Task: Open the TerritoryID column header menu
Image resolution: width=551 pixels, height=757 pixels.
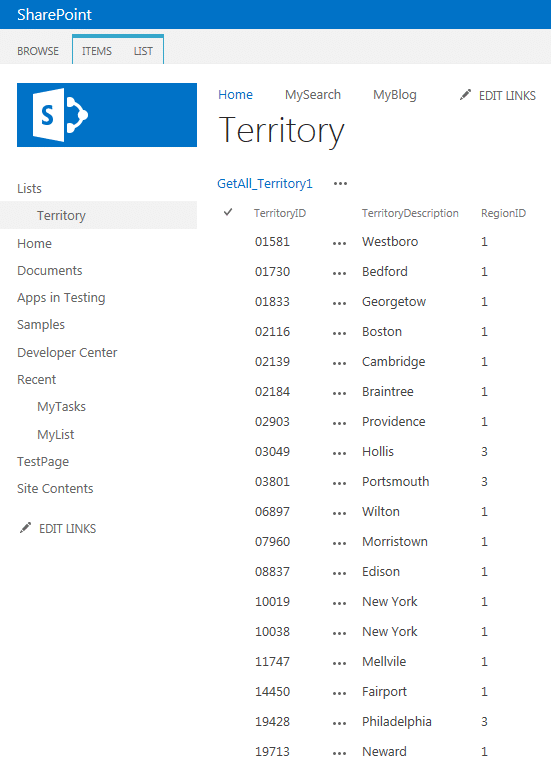Action: click(280, 213)
